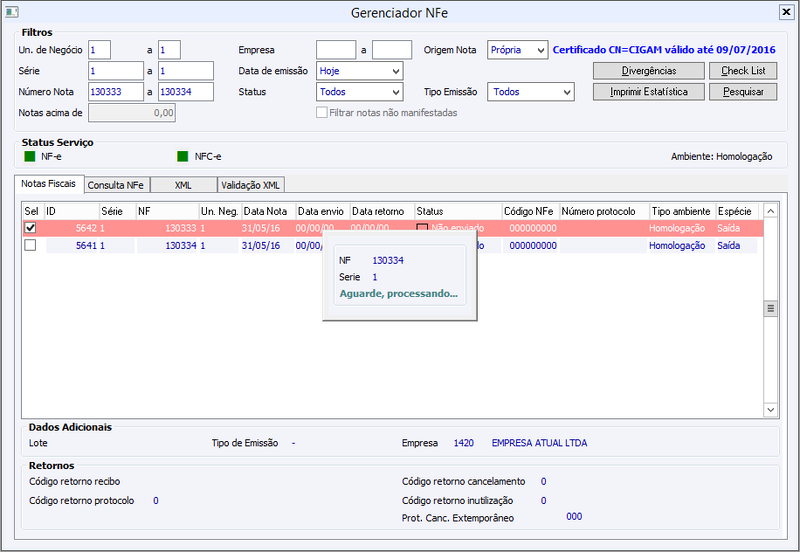
Task: Click the first Un. de Negócio field
Action: pyautogui.click(x=99, y=50)
